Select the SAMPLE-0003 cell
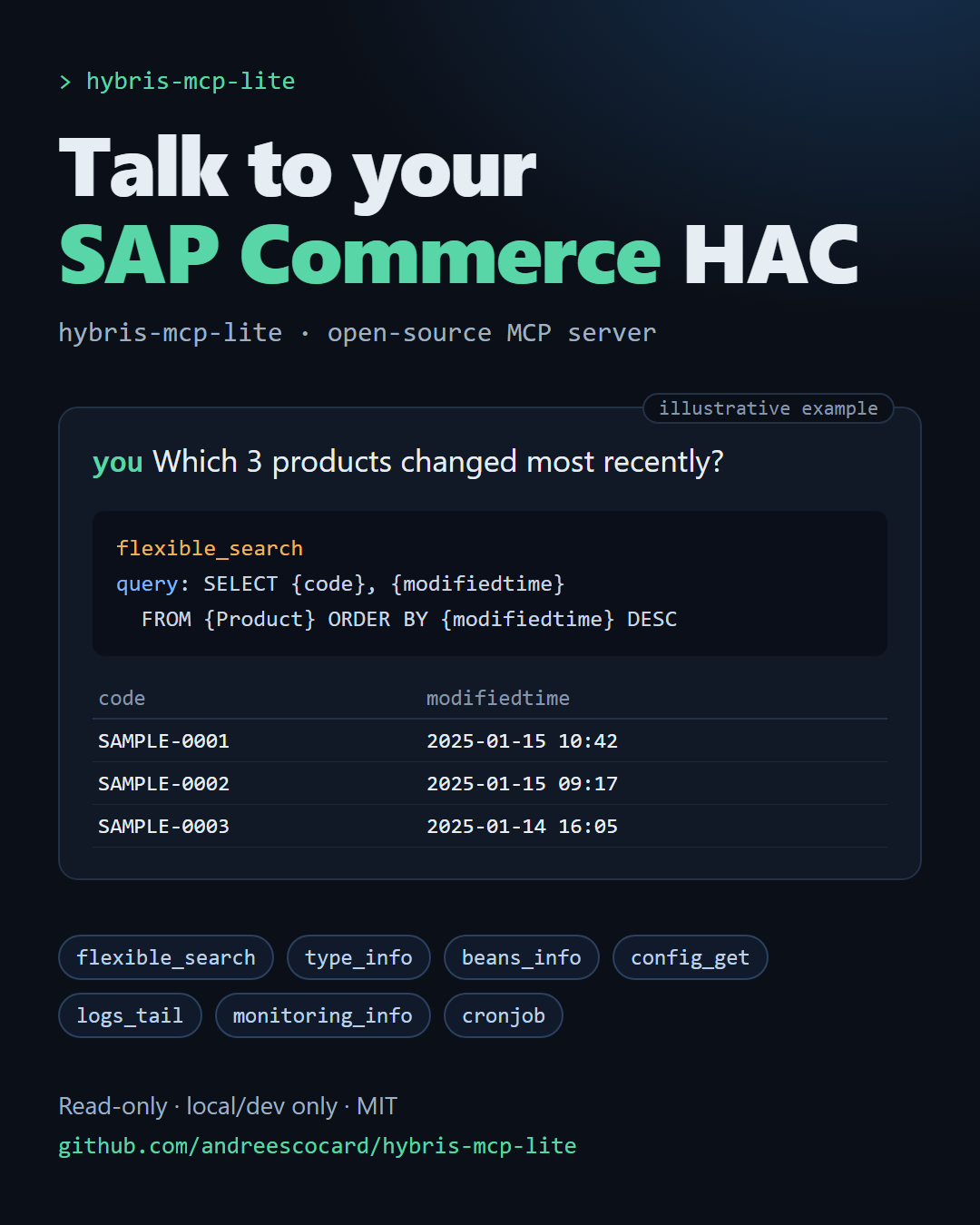The image size is (980, 1225). 163,826
